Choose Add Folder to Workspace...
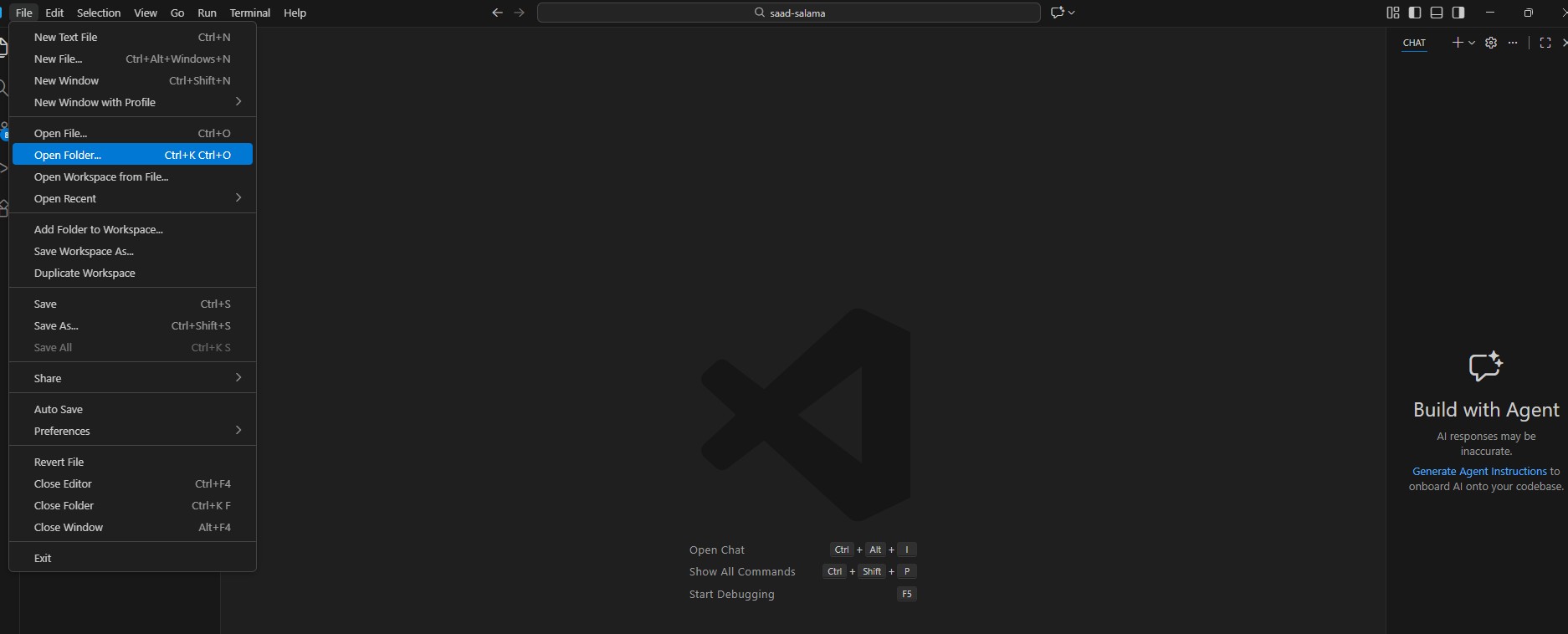 [132, 229]
